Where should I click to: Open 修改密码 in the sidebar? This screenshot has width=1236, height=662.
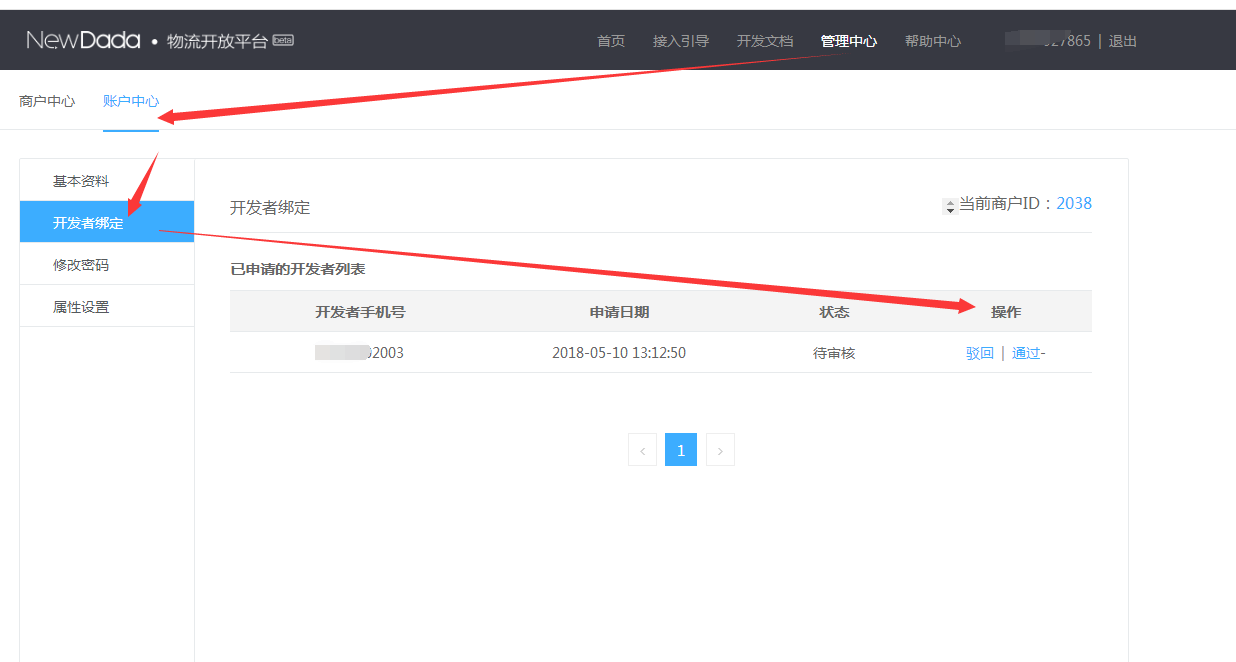[81, 265]
